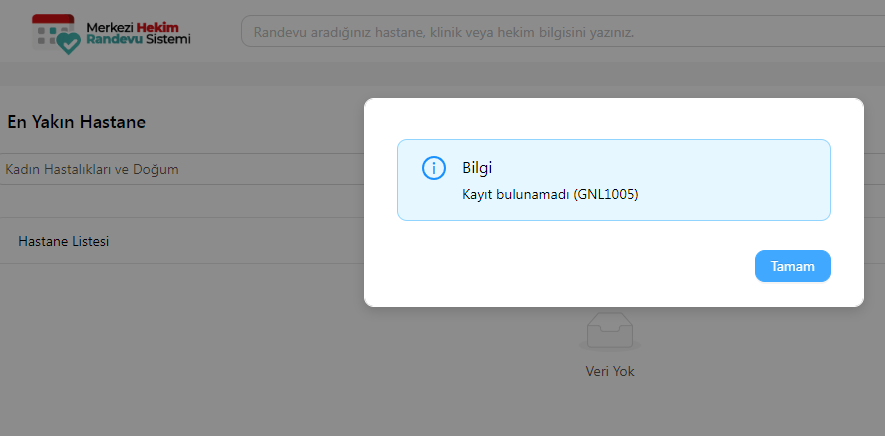Focus the hospital, clinic or doctor search field
885x436 pixels.
[560, 32]
